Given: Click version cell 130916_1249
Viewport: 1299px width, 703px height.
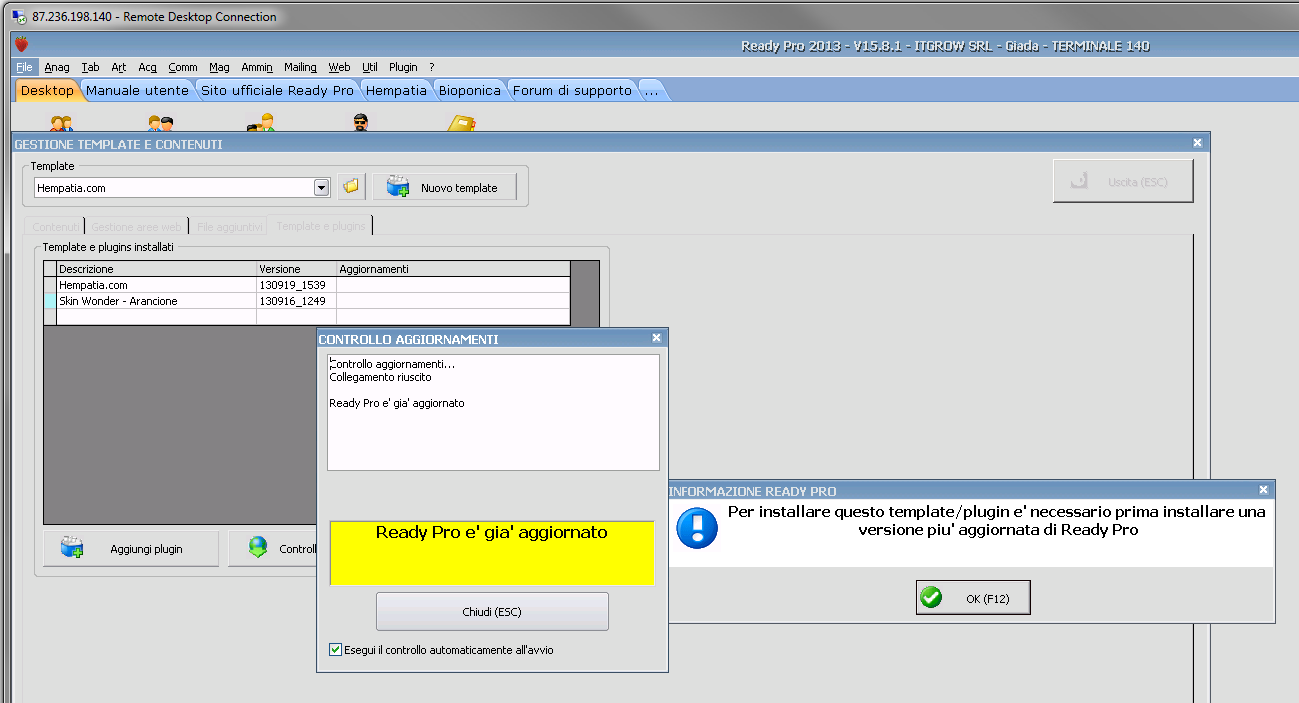Looking at the screenshot, I should [x=296, y=301].
